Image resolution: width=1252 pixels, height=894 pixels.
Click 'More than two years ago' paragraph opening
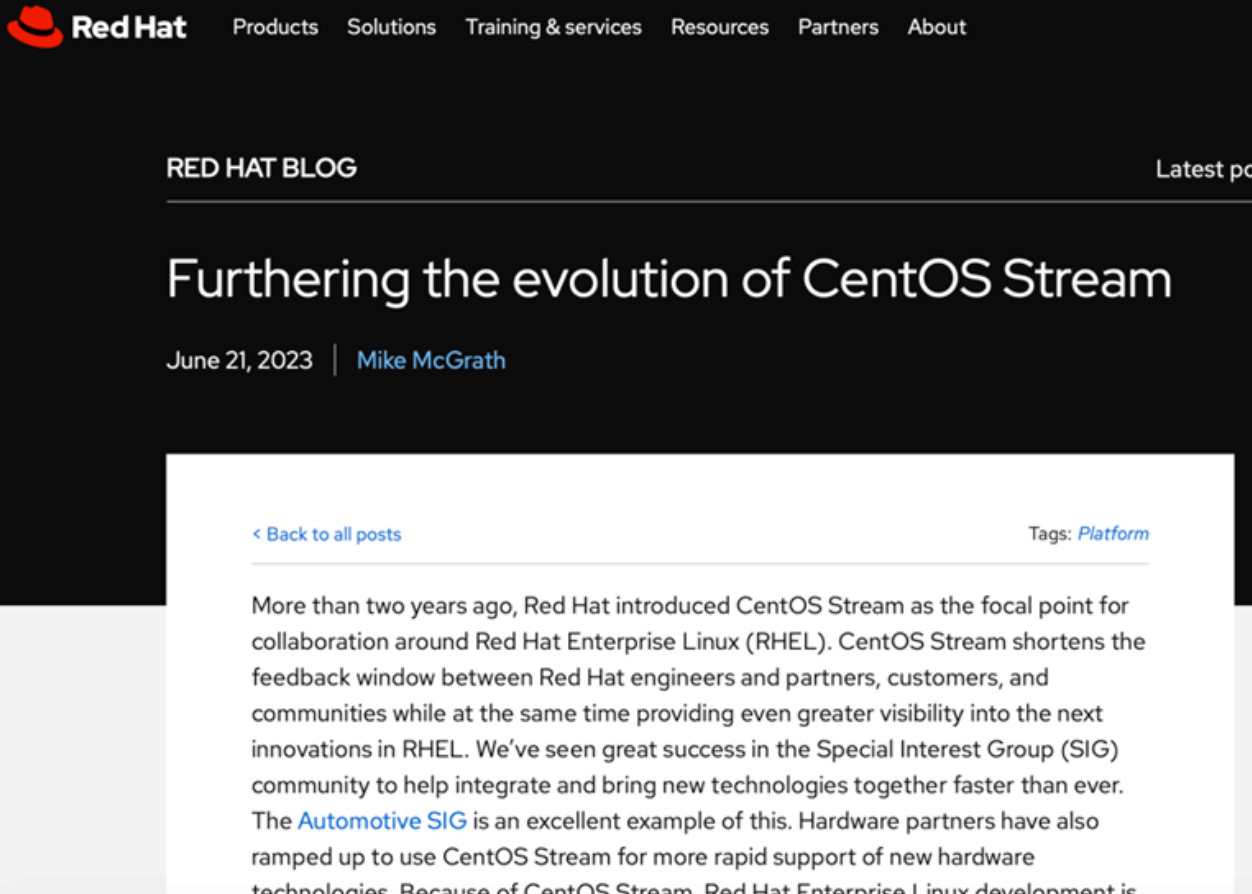[x=384, y=605]
